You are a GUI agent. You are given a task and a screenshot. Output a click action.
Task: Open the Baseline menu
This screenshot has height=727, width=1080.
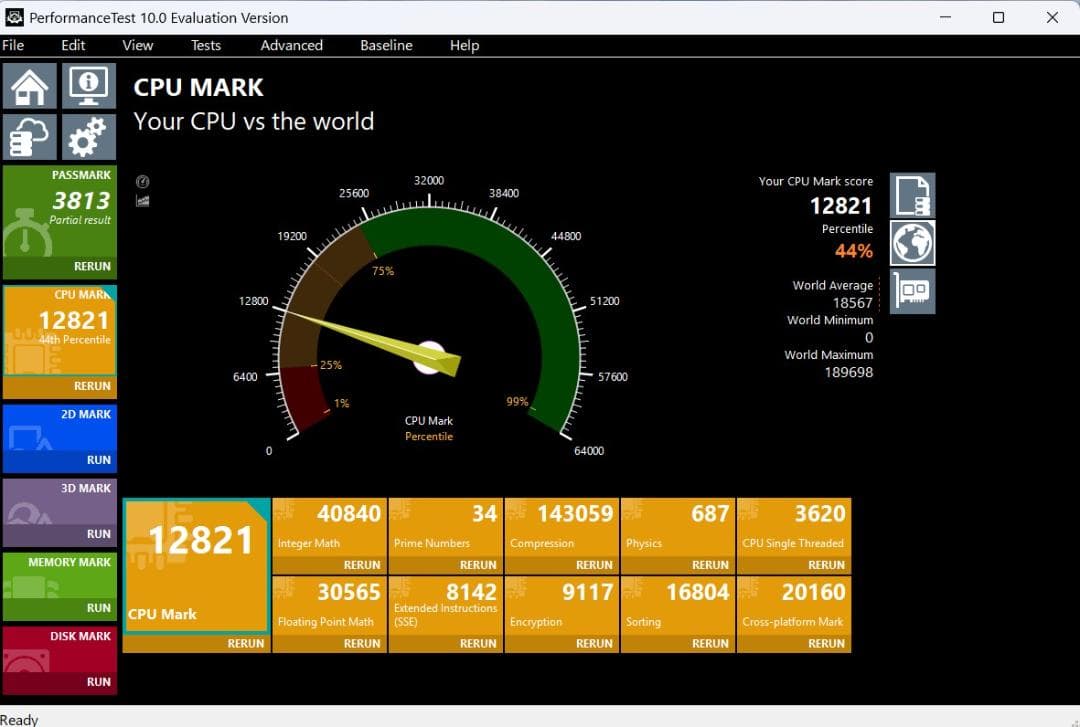click(x=386, y=45)
